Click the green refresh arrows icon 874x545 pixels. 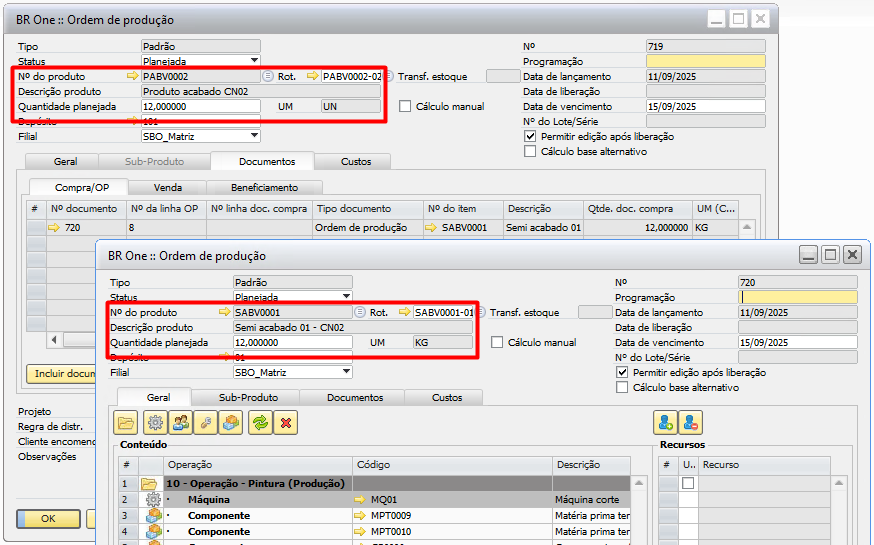(260, 422)
